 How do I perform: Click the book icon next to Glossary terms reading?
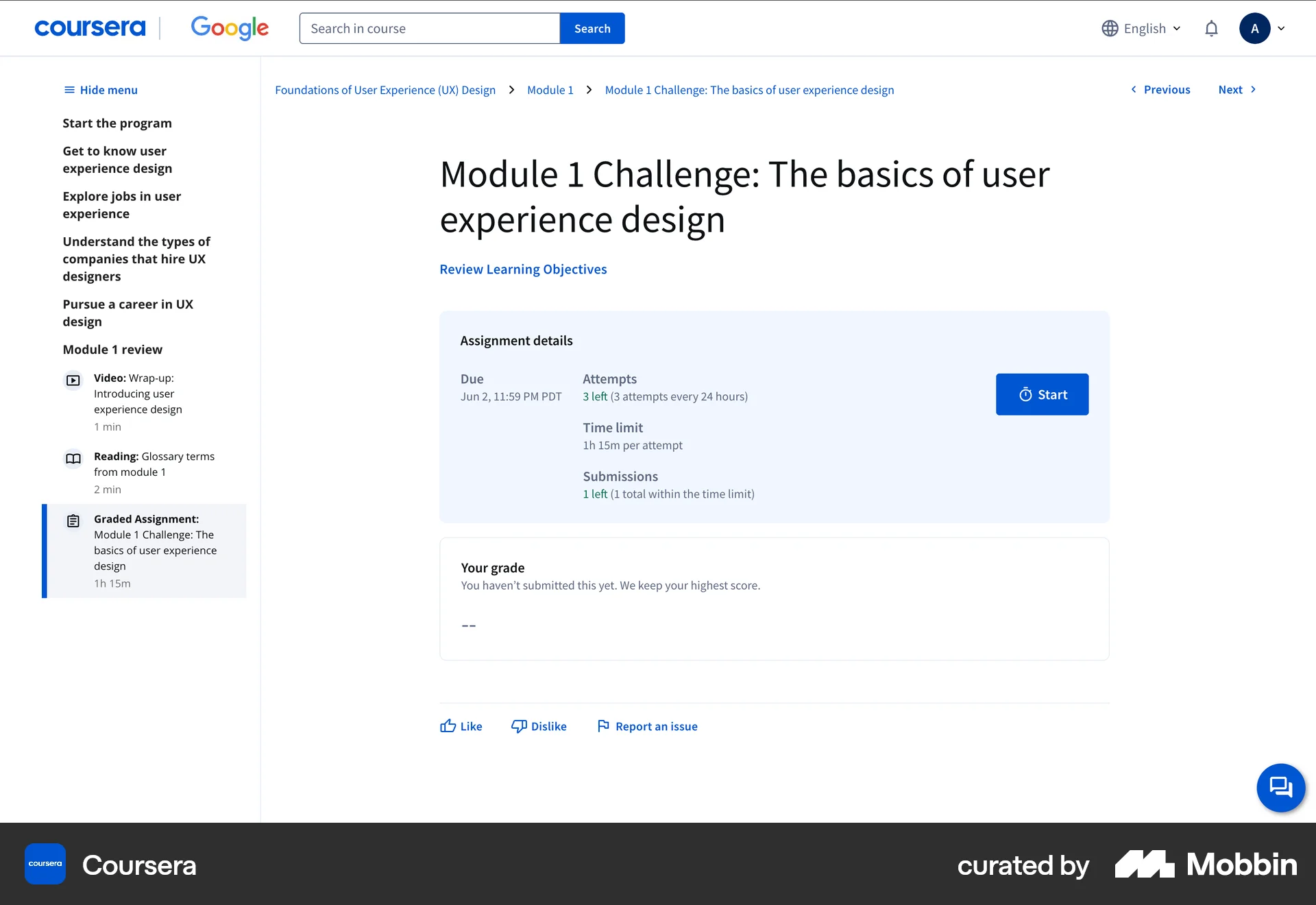click(73, 459)
